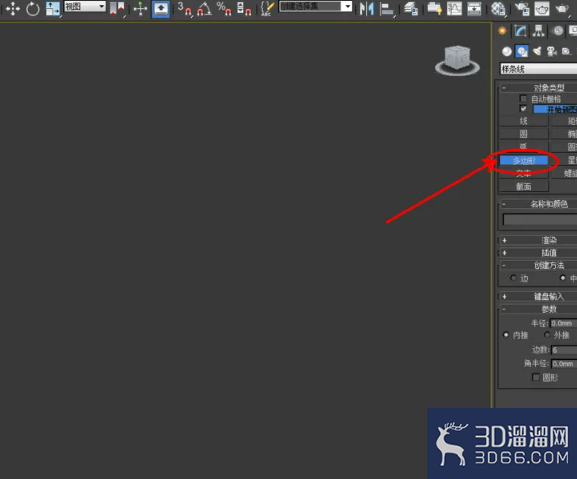Select Lights category icon

537,51
